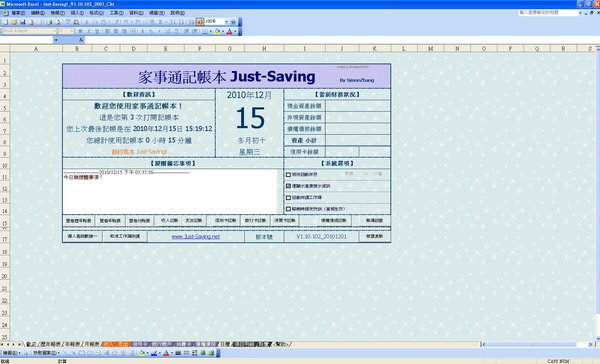Click the 查看歷年報表 button

point(78,220)
